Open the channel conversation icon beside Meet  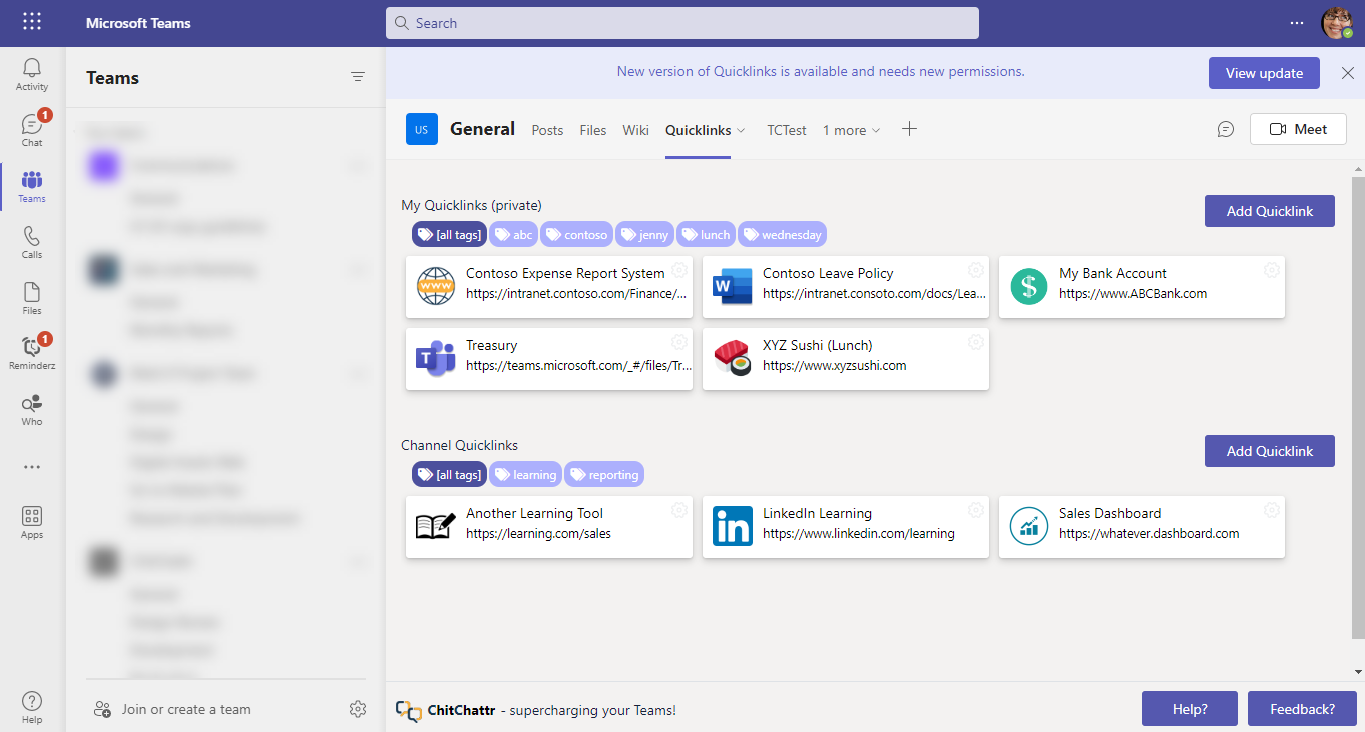[1226, 129]
